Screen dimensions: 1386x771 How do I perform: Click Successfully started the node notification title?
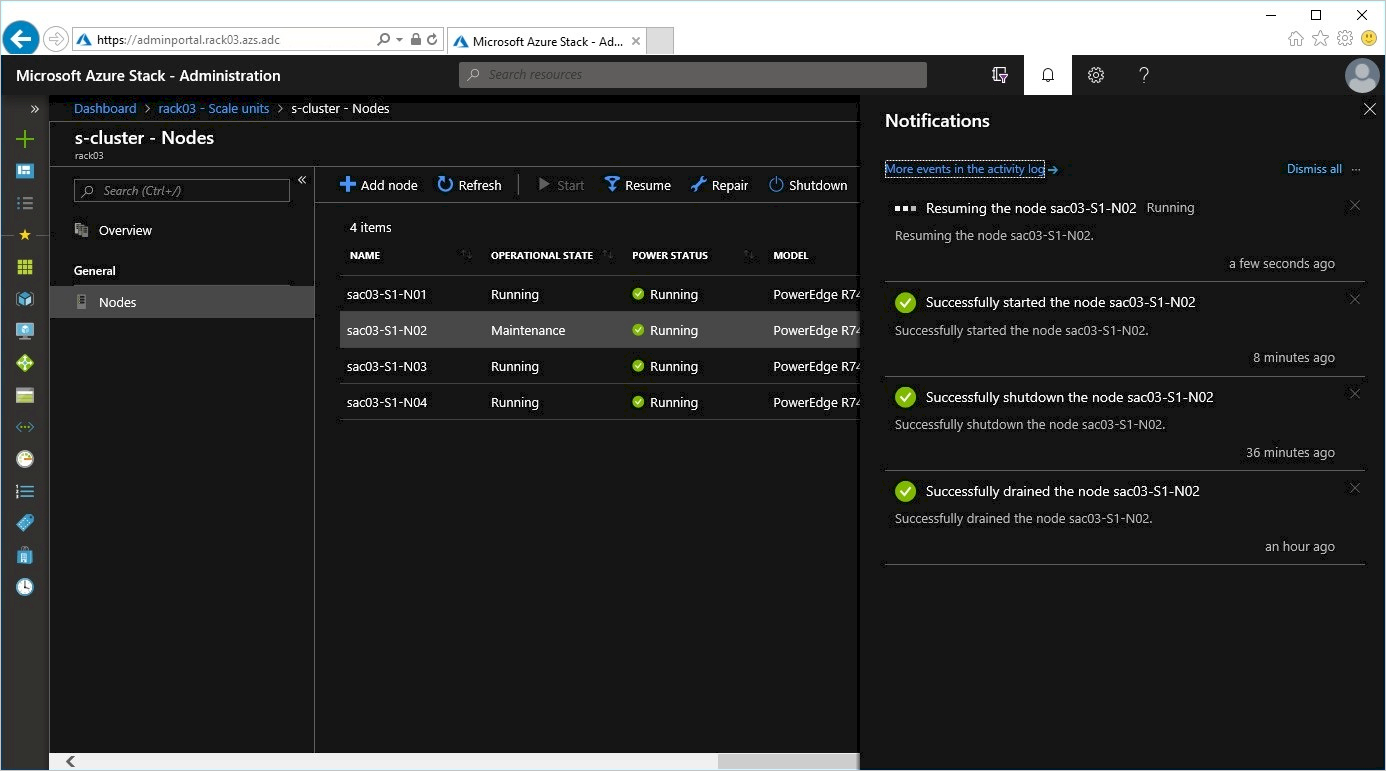tap(1061, 302)
